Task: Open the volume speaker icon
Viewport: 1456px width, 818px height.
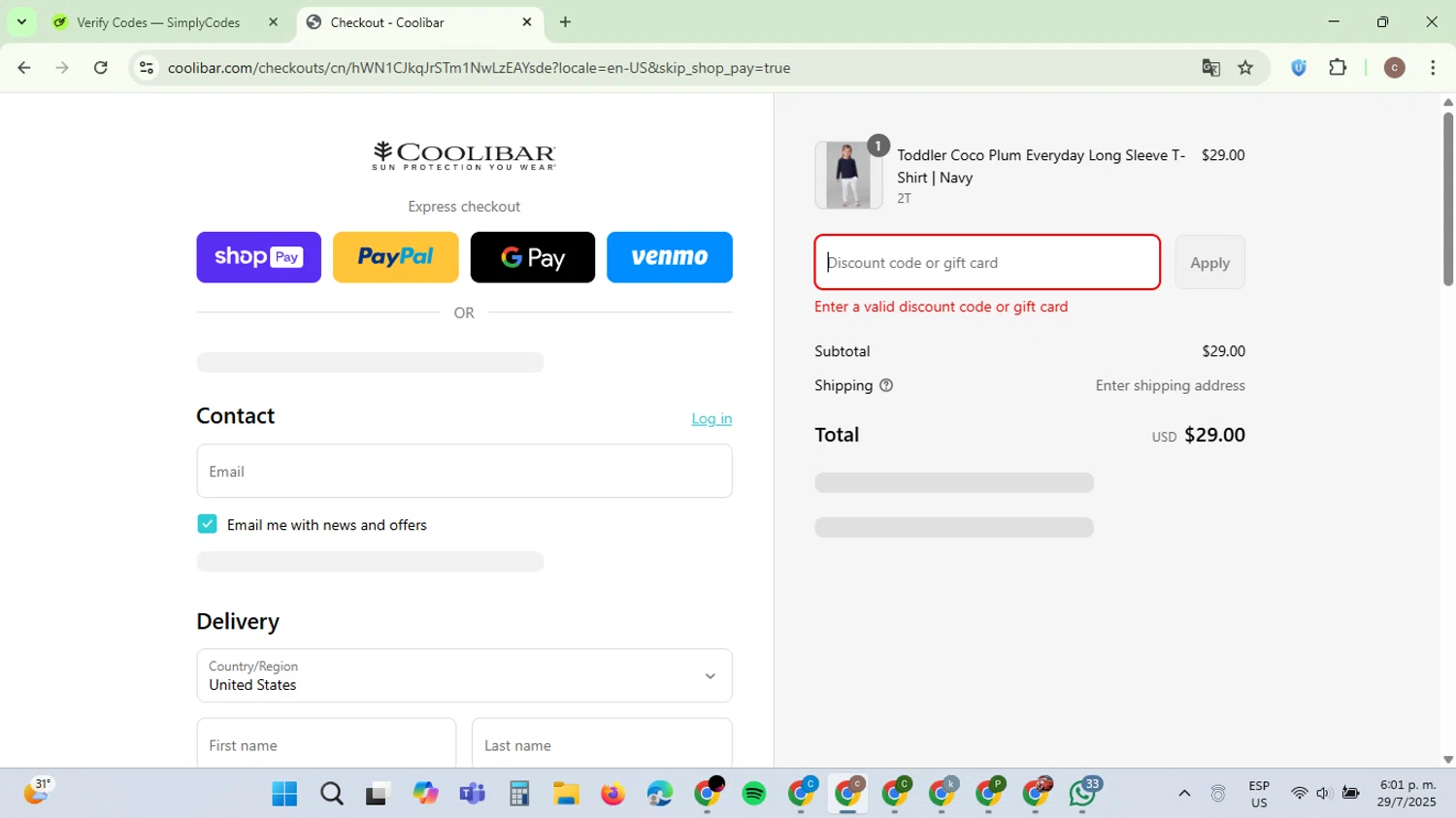Action: pos(1323,794)
